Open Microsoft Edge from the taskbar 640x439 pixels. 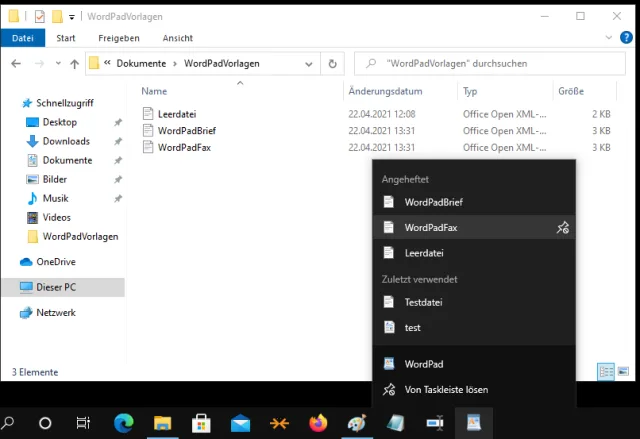pos(124,423)
